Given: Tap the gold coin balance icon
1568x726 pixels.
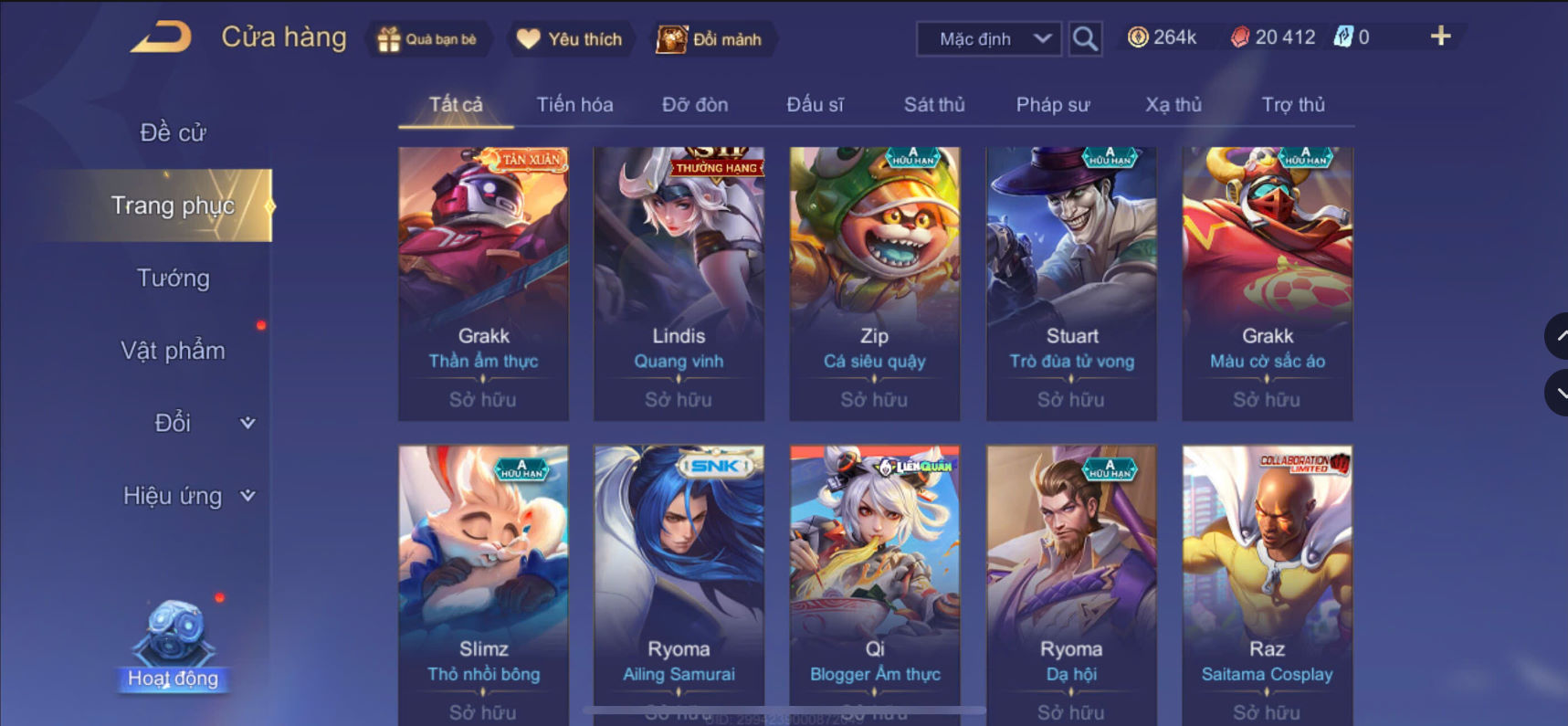Looking at the screenshot, I should point(1138,37).
